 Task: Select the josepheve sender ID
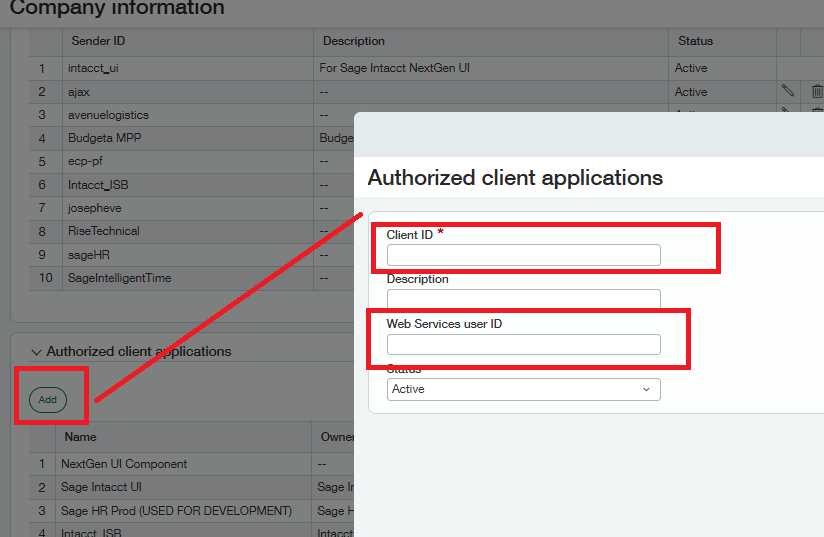click(x=188, y=208)
